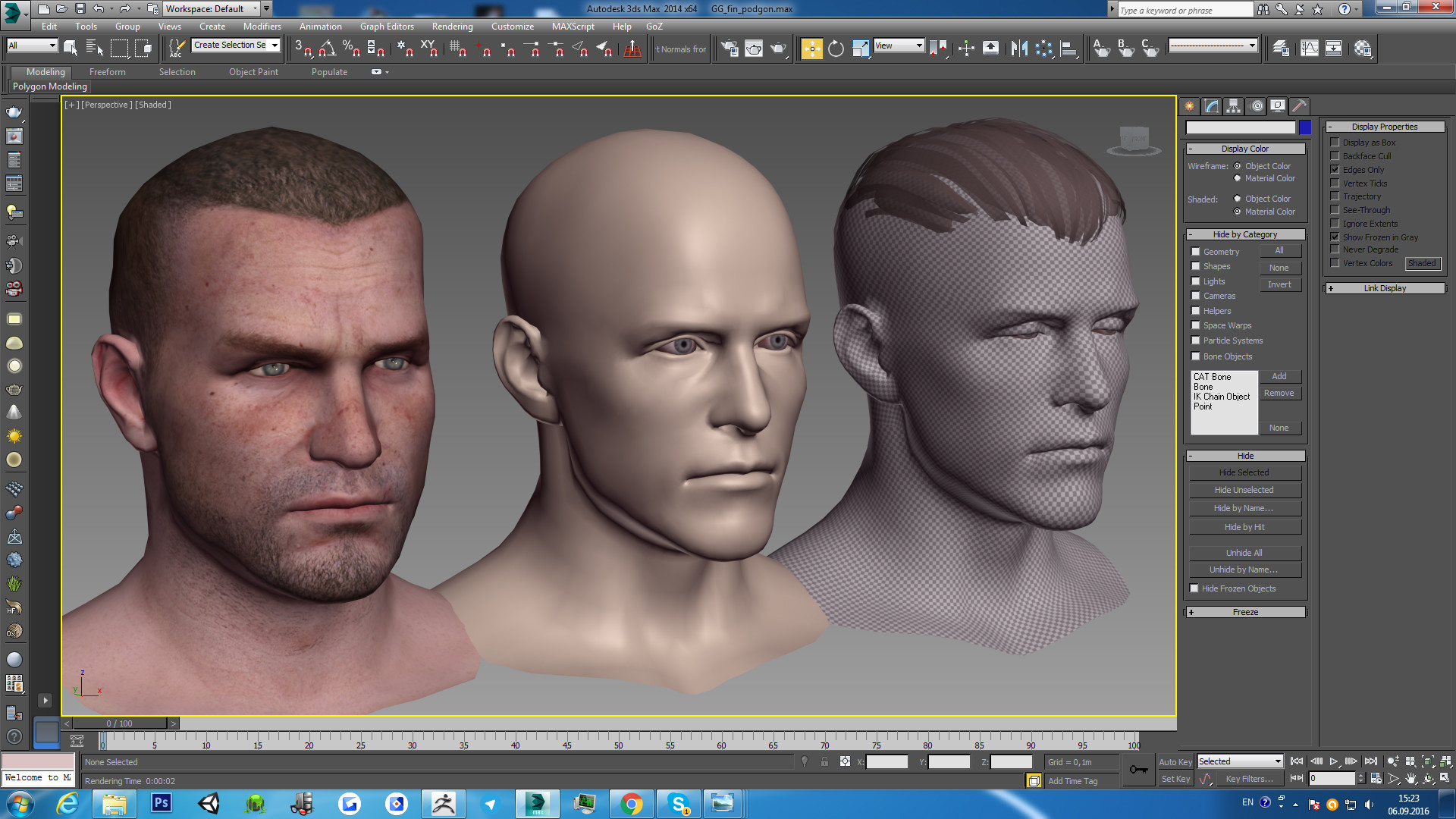Switch to the Object Paint ribbon tab
The width and height of the screenshot is (1456, 819).
coord(253,71)
